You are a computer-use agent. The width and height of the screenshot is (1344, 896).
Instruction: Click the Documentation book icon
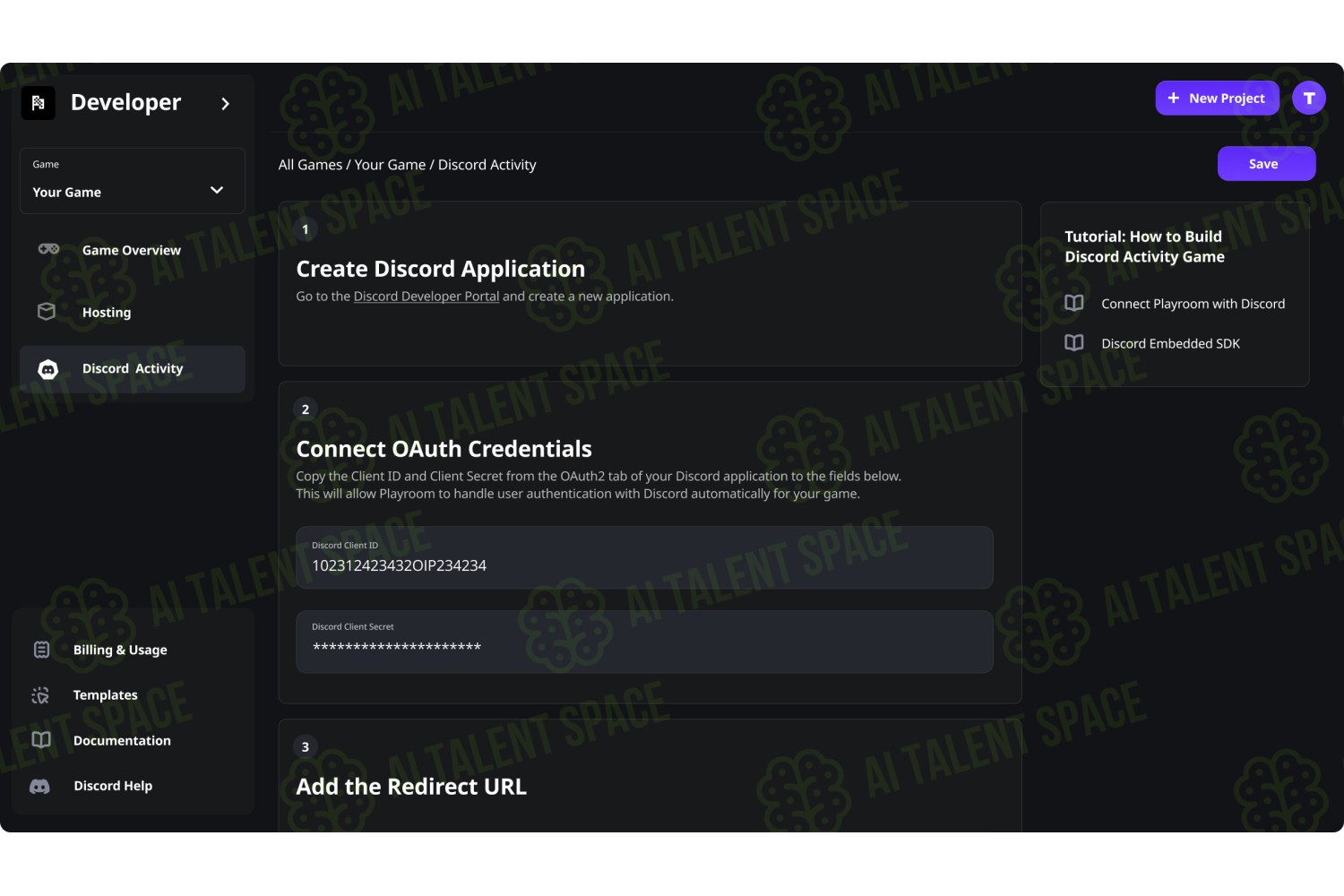[41, 740]
